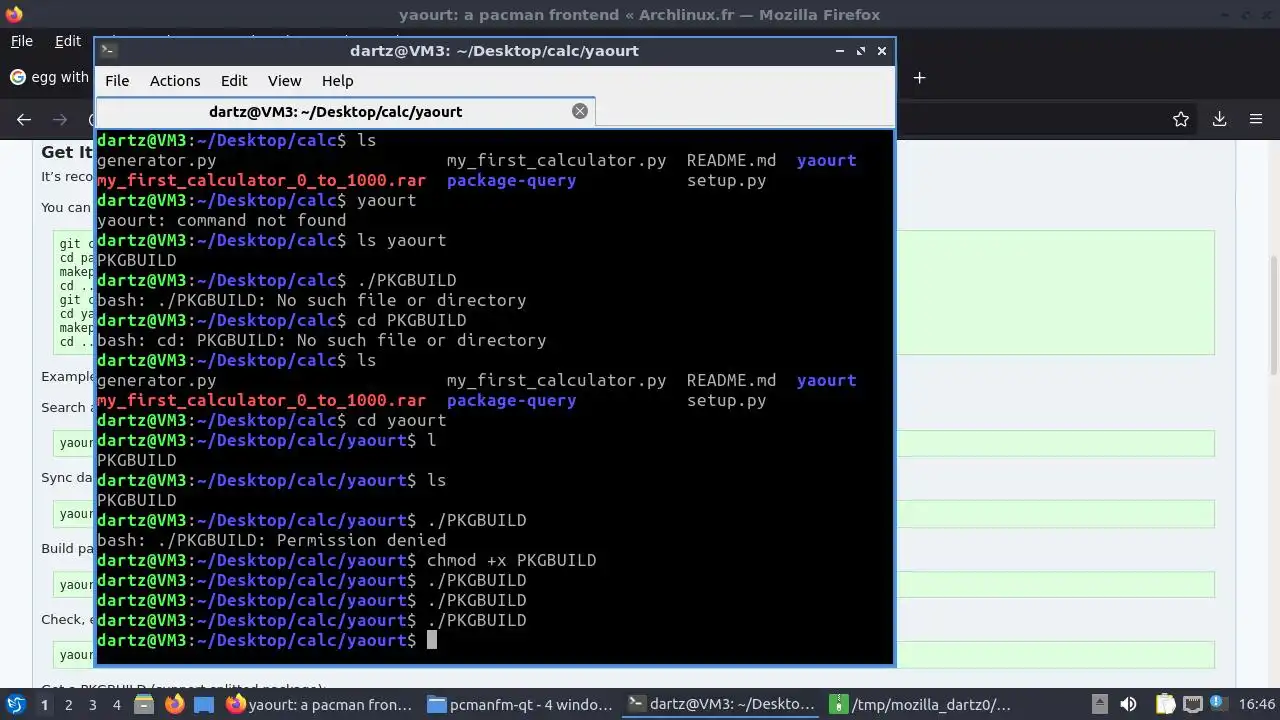Click the notification tray icon beside the clock
1280x720 pixels.
[1219, 704]
